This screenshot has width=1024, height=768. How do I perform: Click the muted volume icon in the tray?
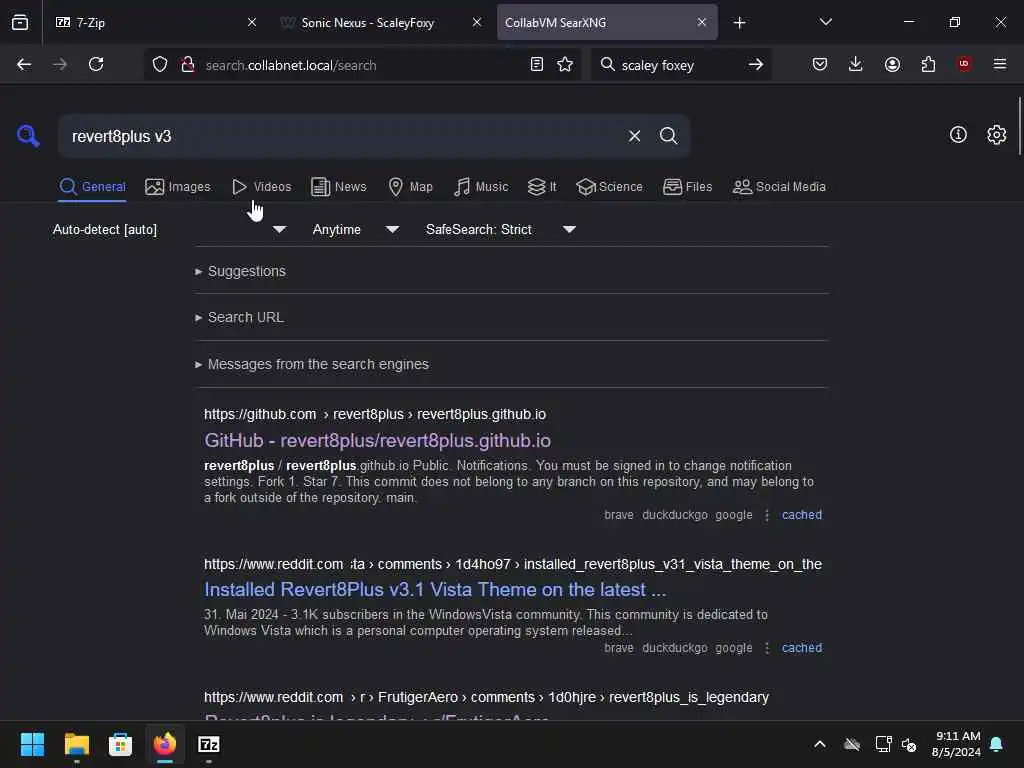pos(909,744)
